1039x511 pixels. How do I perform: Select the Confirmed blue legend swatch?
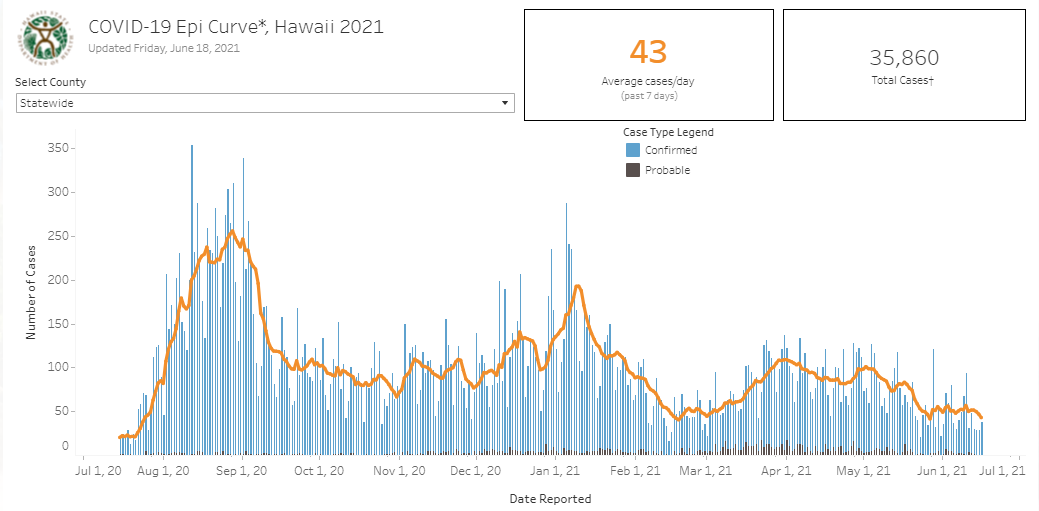point(633,150)
